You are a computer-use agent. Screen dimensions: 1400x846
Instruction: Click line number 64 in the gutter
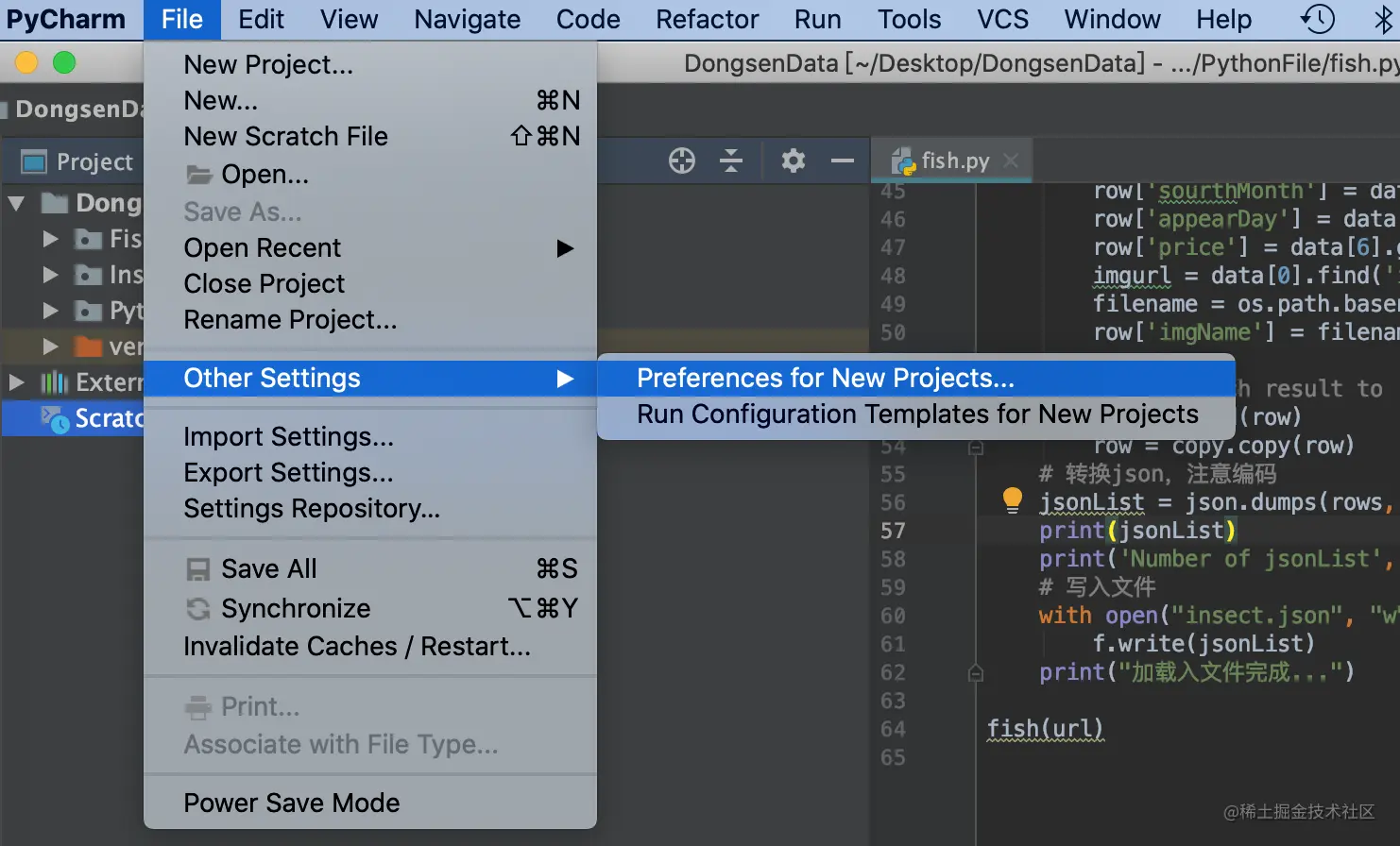point(893,730)
